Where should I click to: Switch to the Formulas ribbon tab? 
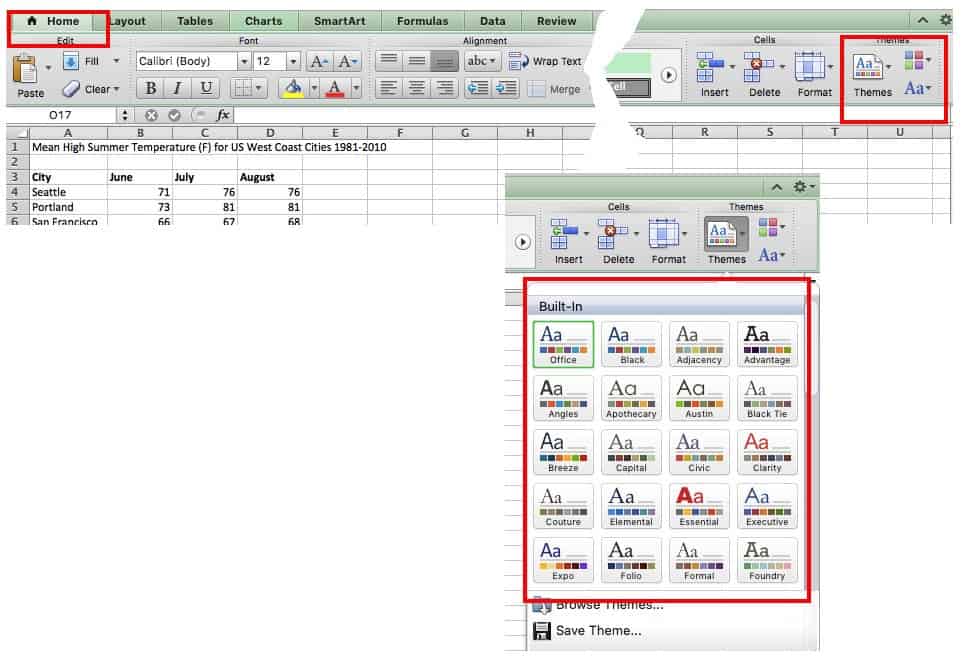click(x=422, y=21)
